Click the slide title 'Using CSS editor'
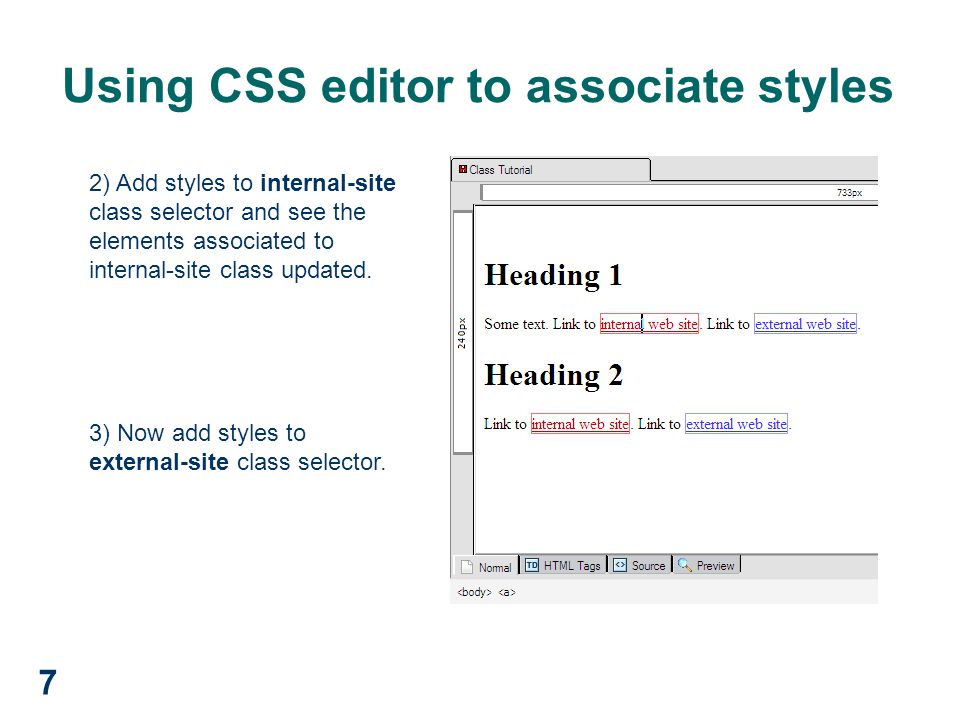960x720 pixels. click(257, 86)
